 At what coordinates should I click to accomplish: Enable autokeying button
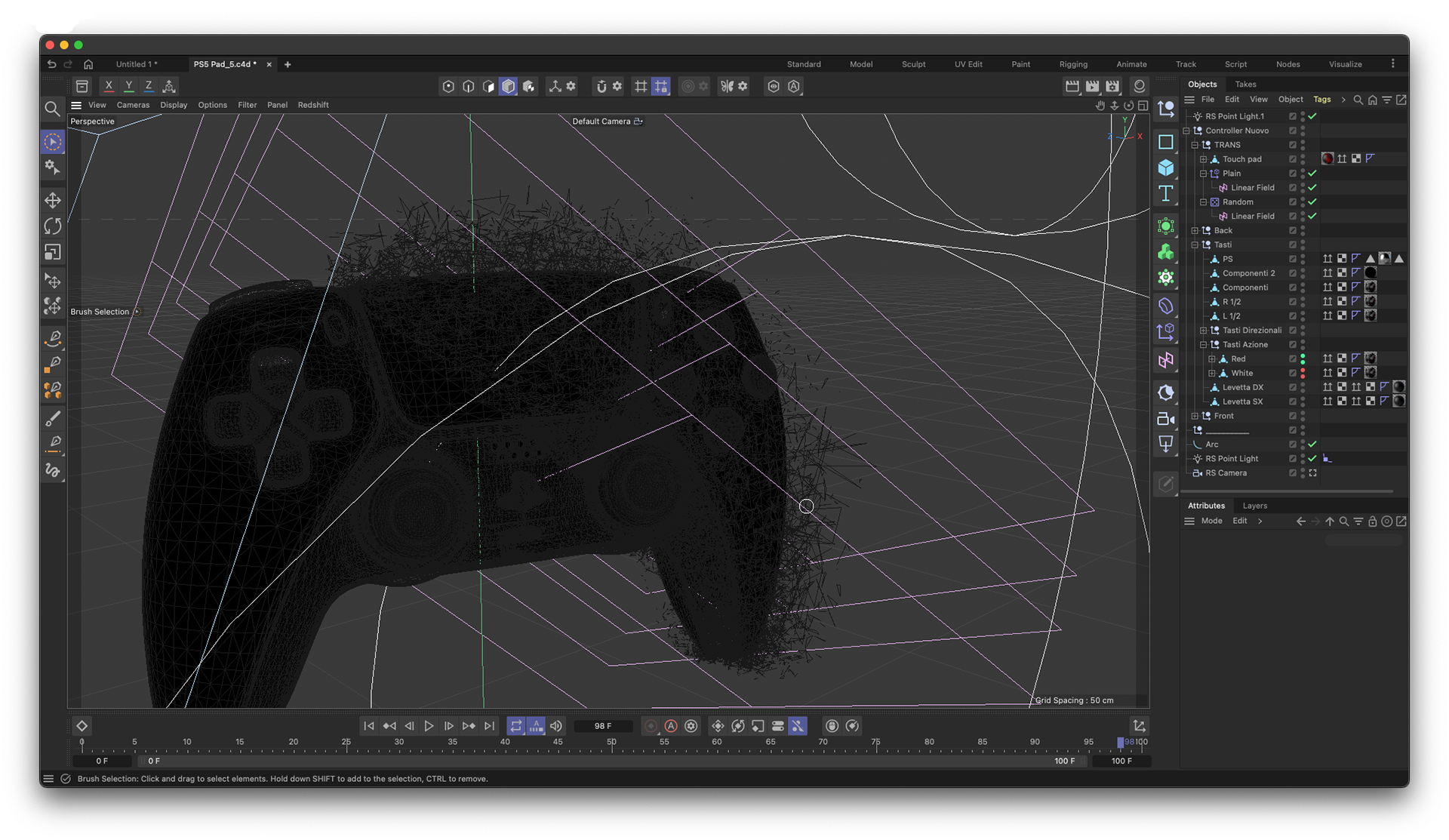tap(671, 726)
